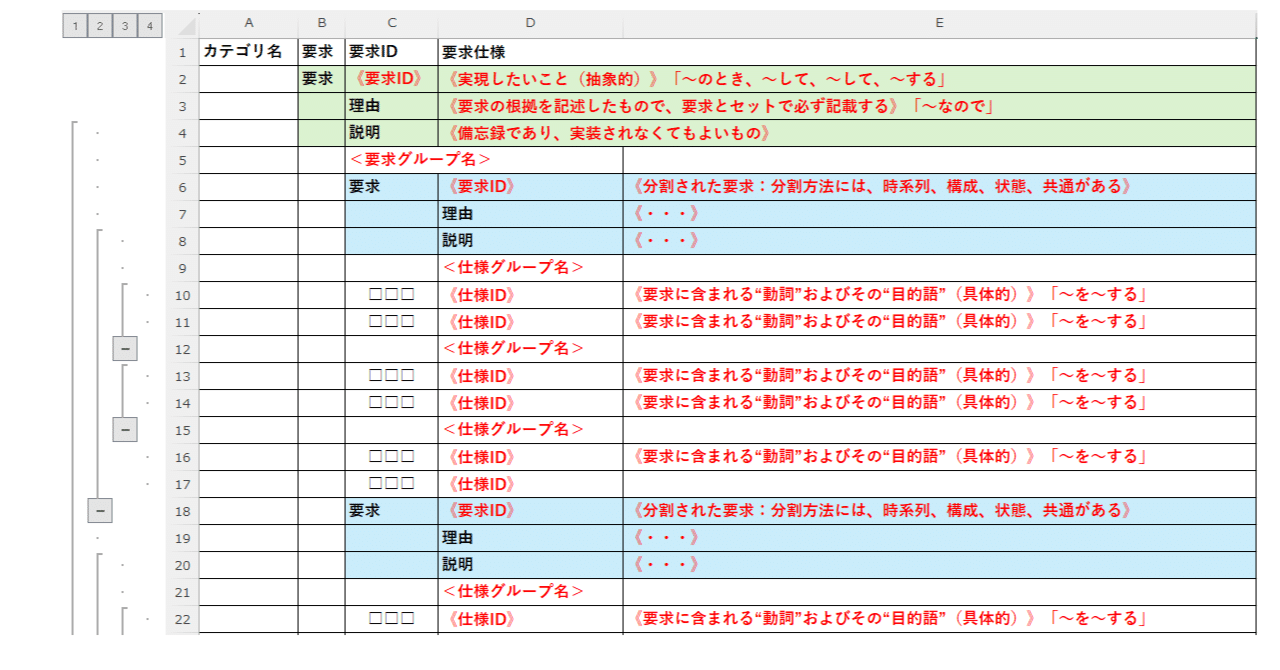Click the カテゴリ名 cell in A1
This screenshot has height=670, width=1280.
click(248, 52)
